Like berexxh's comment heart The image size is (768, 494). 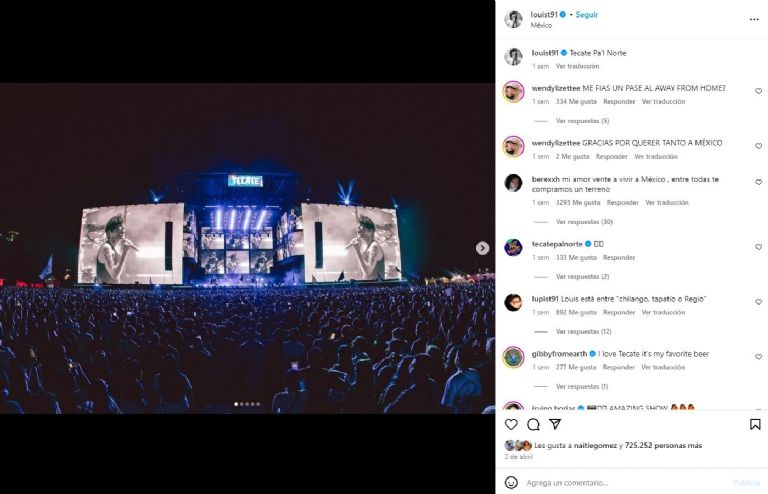point(758,183)
